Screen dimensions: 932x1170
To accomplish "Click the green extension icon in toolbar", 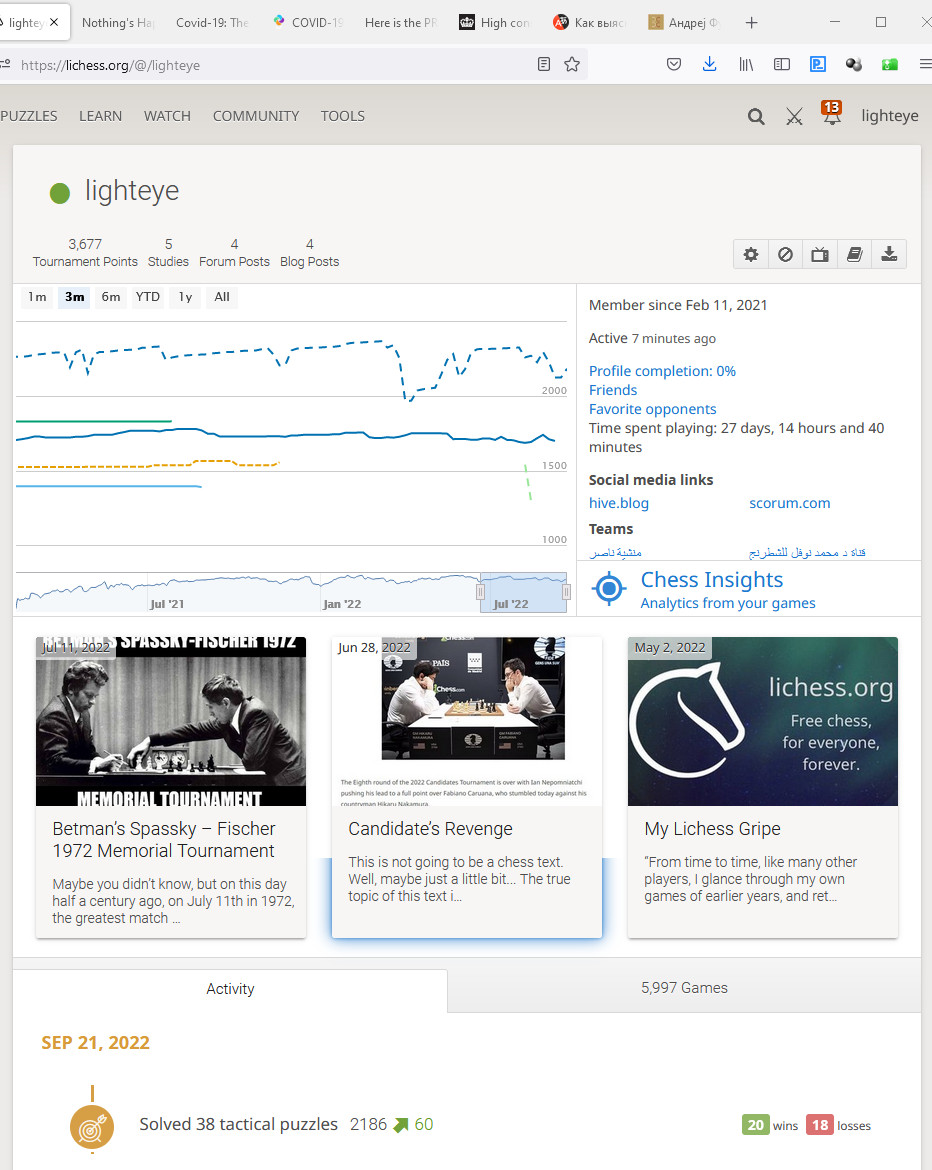I will (889, 64).
